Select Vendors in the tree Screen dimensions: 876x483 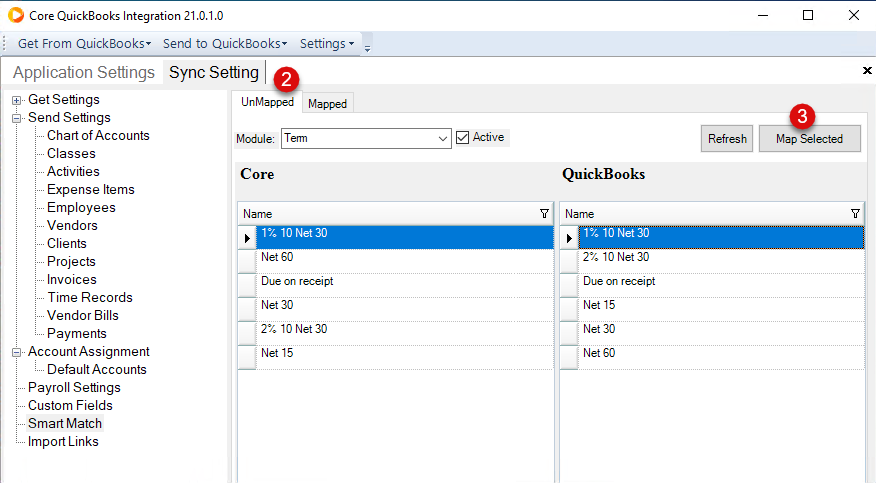(x=72, y=226)
